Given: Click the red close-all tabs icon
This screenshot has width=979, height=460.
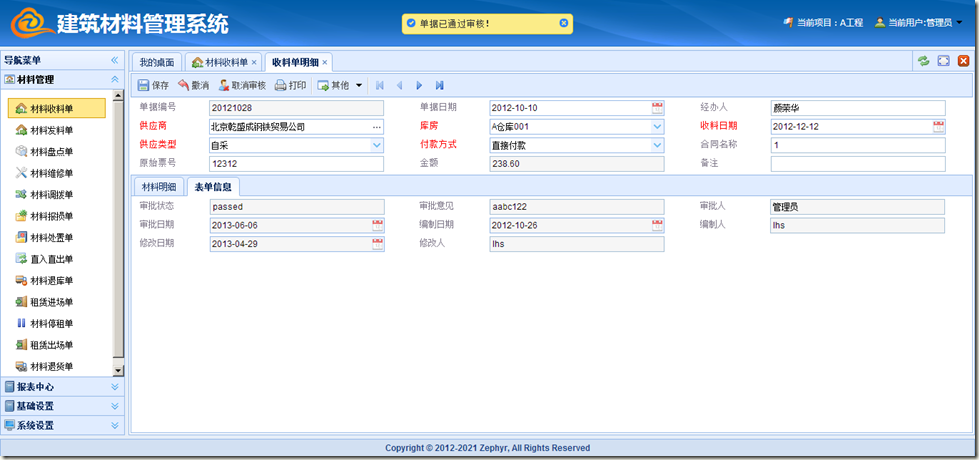Looking at the screenshot, I should [963, 61].
